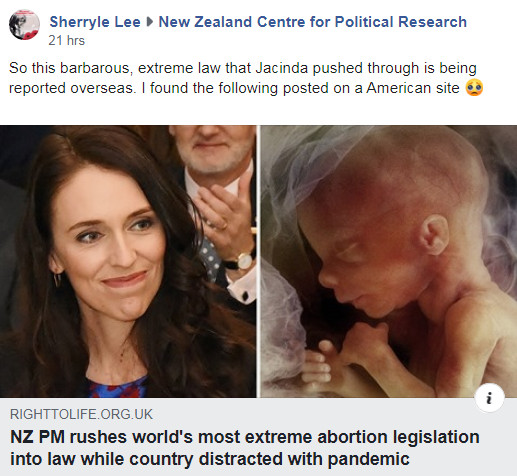
Task: Open the RIGHTTOLIFE.ORG.UK source domain
Action: 81,414
